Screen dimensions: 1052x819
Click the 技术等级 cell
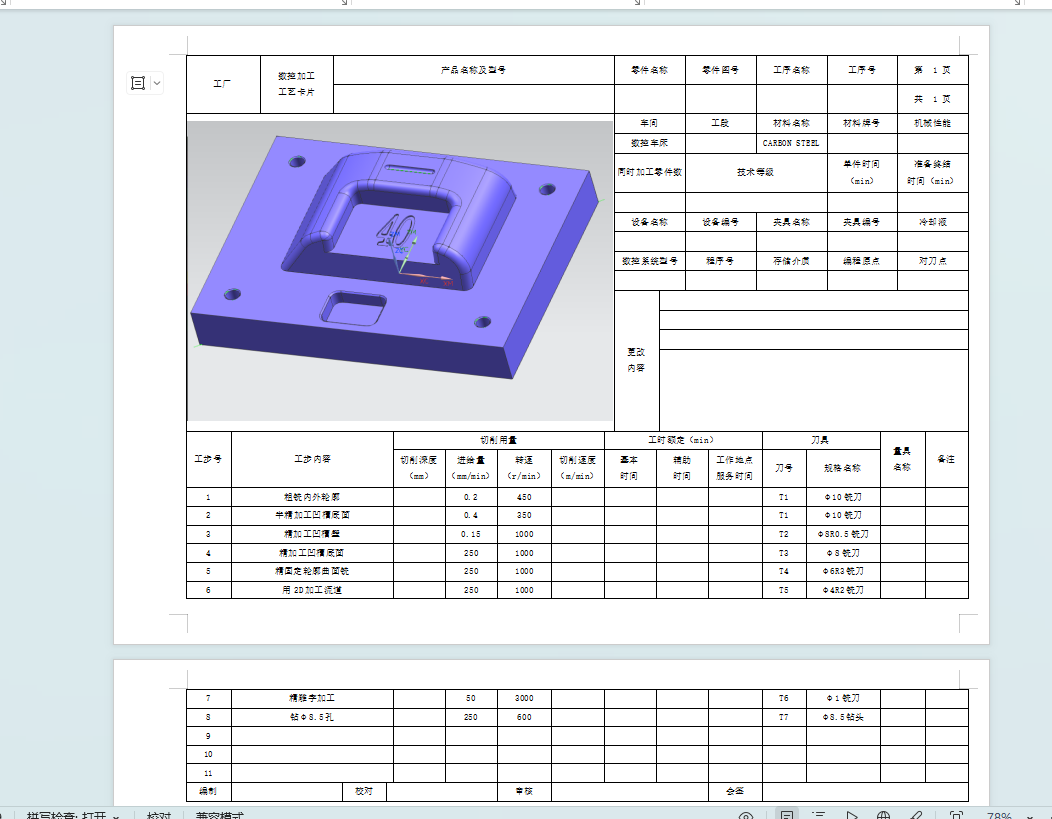[x=756, y=172]
